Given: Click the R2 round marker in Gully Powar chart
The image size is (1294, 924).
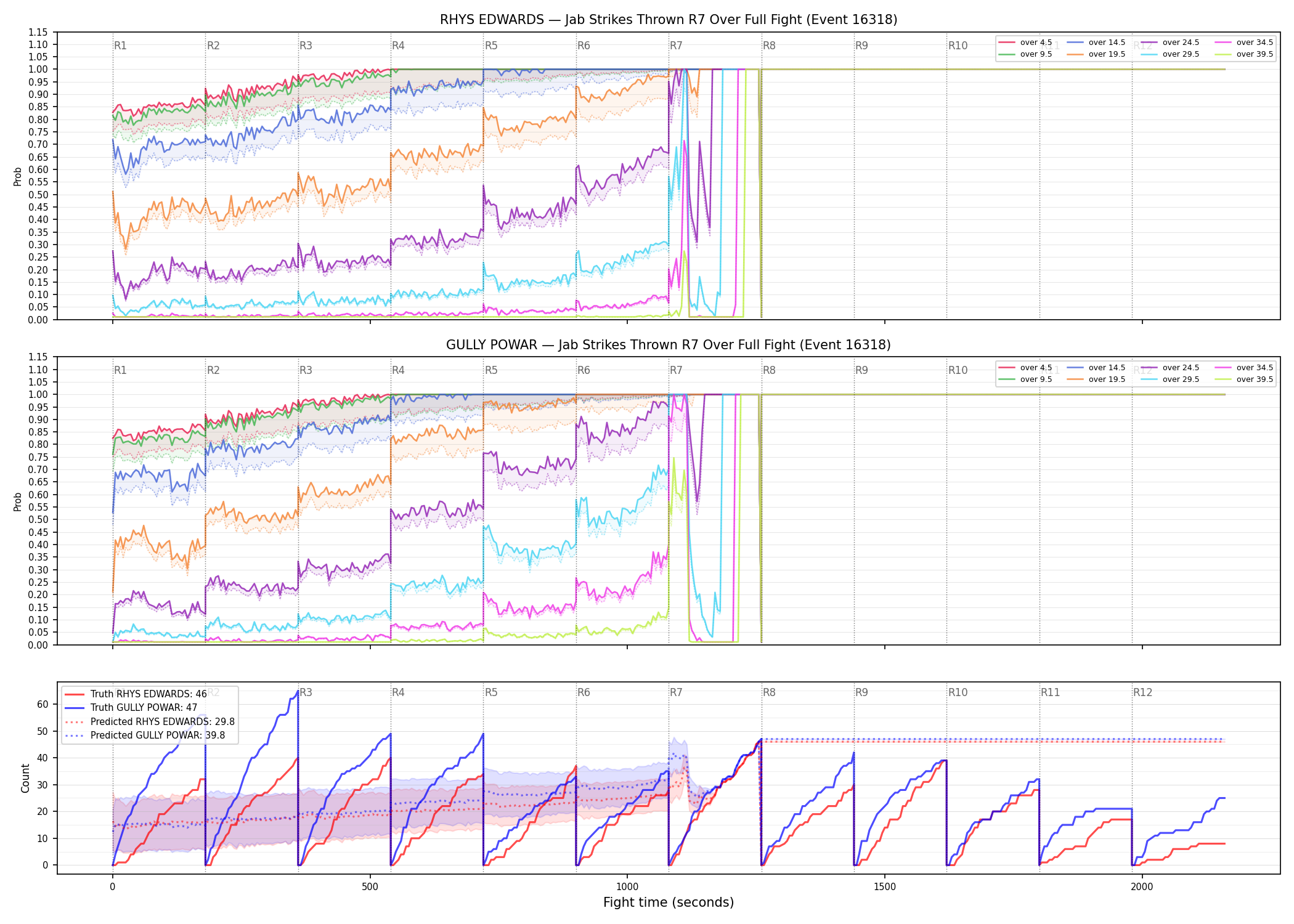Looking at the screenshot, I should click(213, 370).
